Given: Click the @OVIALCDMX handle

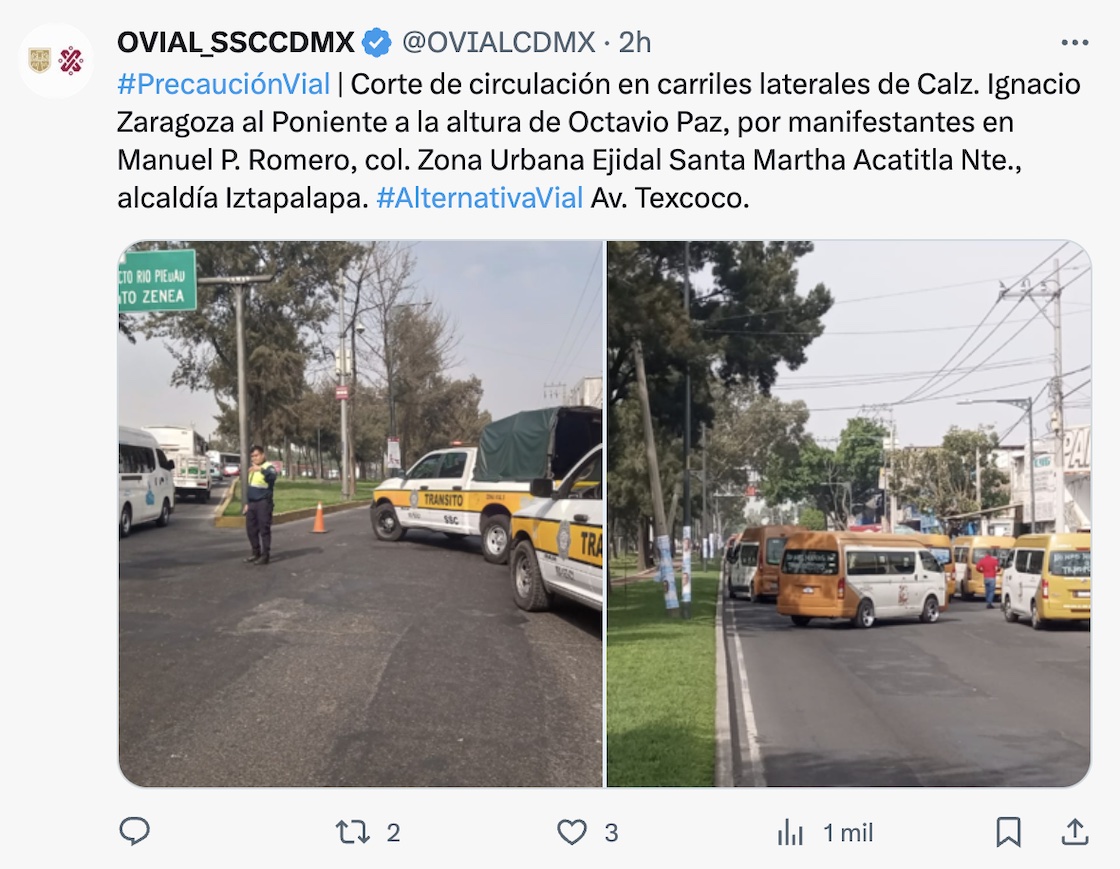Looking at the screenshot, I should point(499,43).
